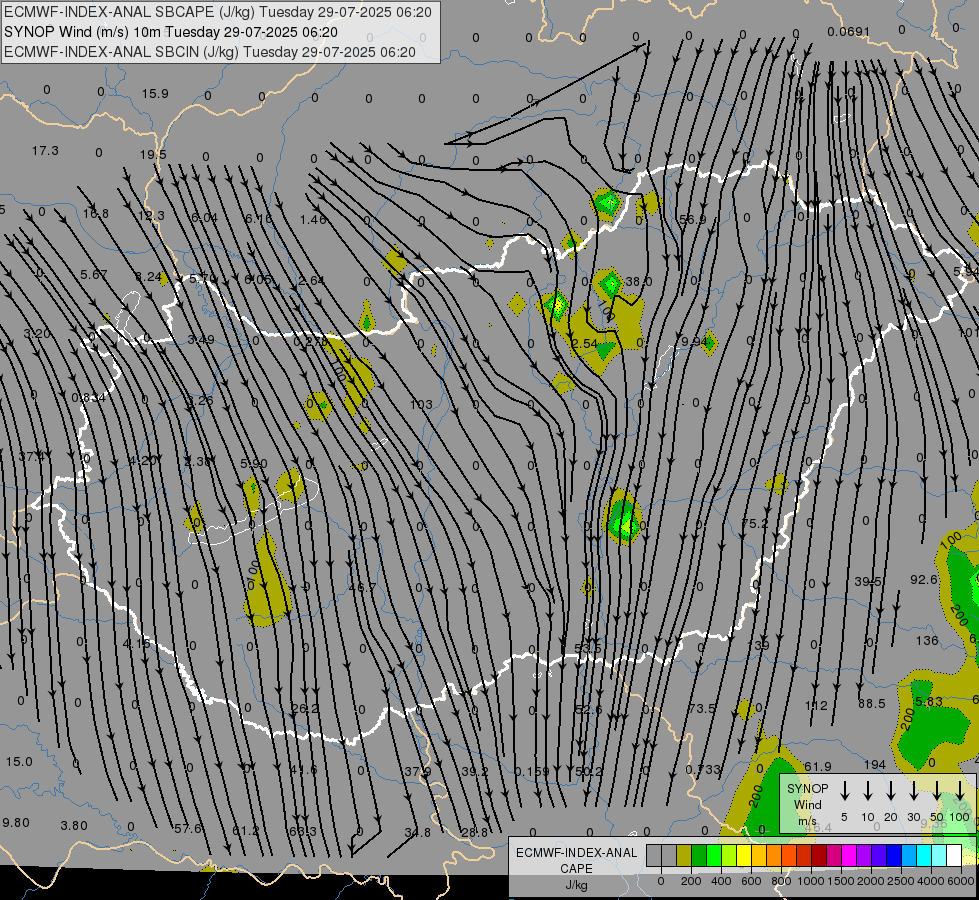Click the 26.2 value on the map

pos(305,708)
